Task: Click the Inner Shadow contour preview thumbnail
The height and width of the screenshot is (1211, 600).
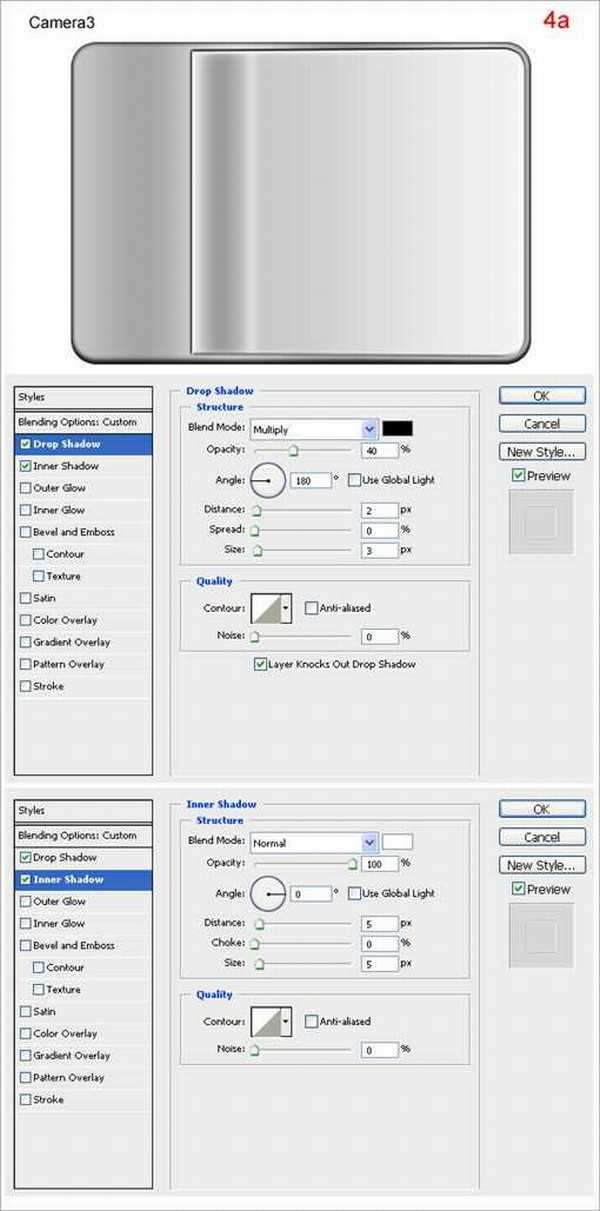Action: (266, 1022)
